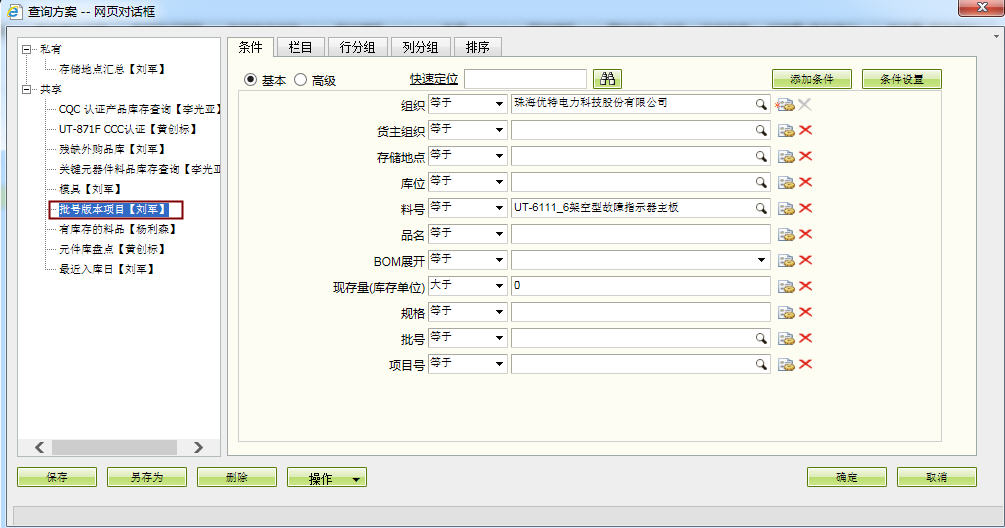The width and height of the screenshot is (1005, 528).
Task: Click the 快速定位 text input field
Action: click(x=526, y=79)
